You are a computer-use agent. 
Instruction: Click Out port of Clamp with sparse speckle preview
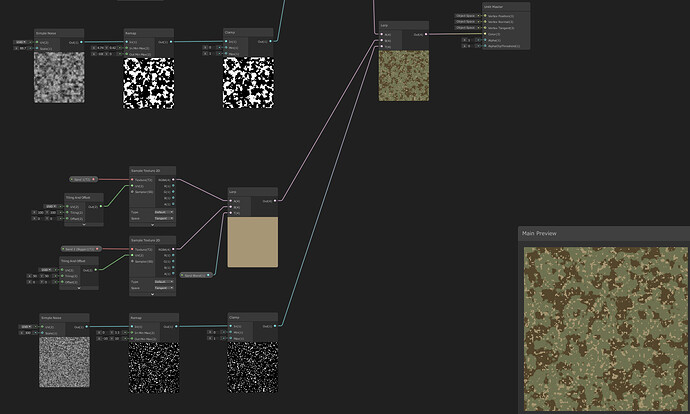coord(275,326)
